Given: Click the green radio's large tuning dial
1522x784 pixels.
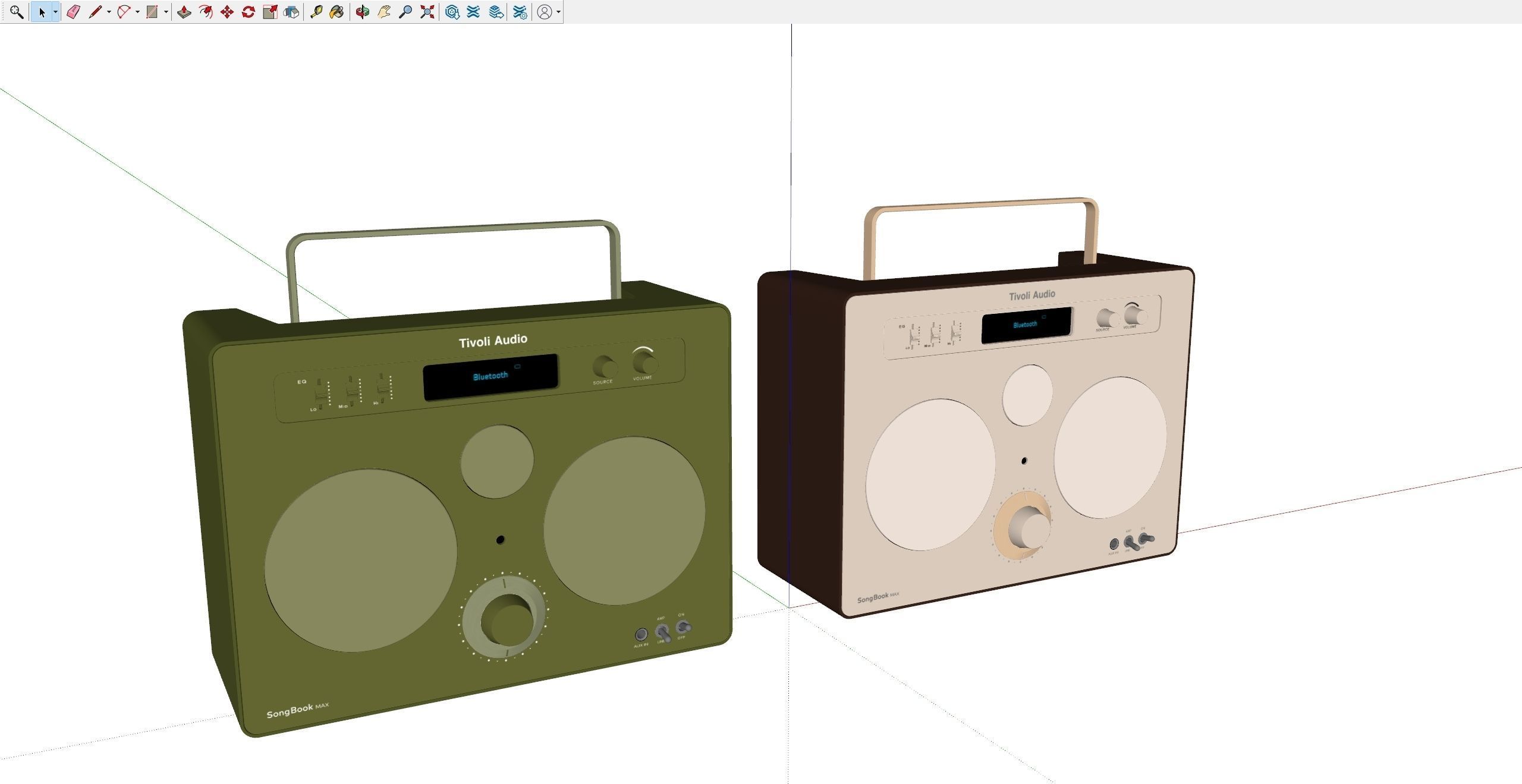Looking at the screenshot, I should pyautogui.click(x=504, y=618).
